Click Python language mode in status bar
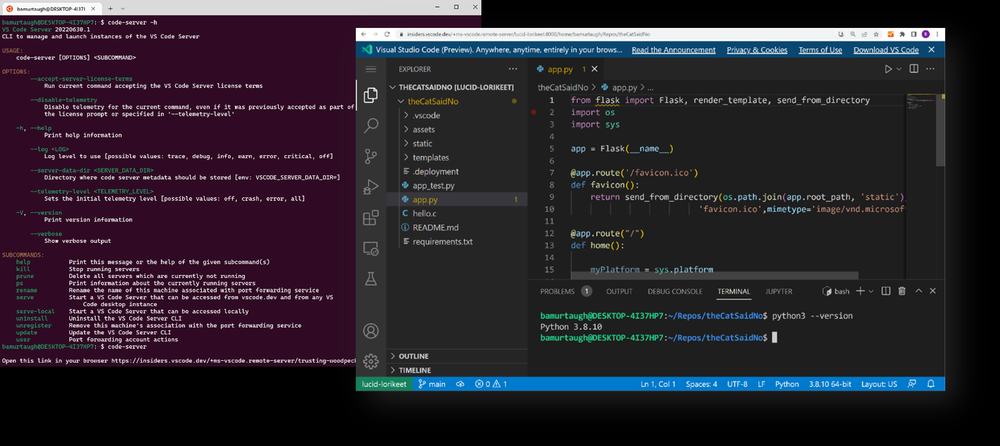Screen dimensions: 1000x446 click(x=787, y=384)
